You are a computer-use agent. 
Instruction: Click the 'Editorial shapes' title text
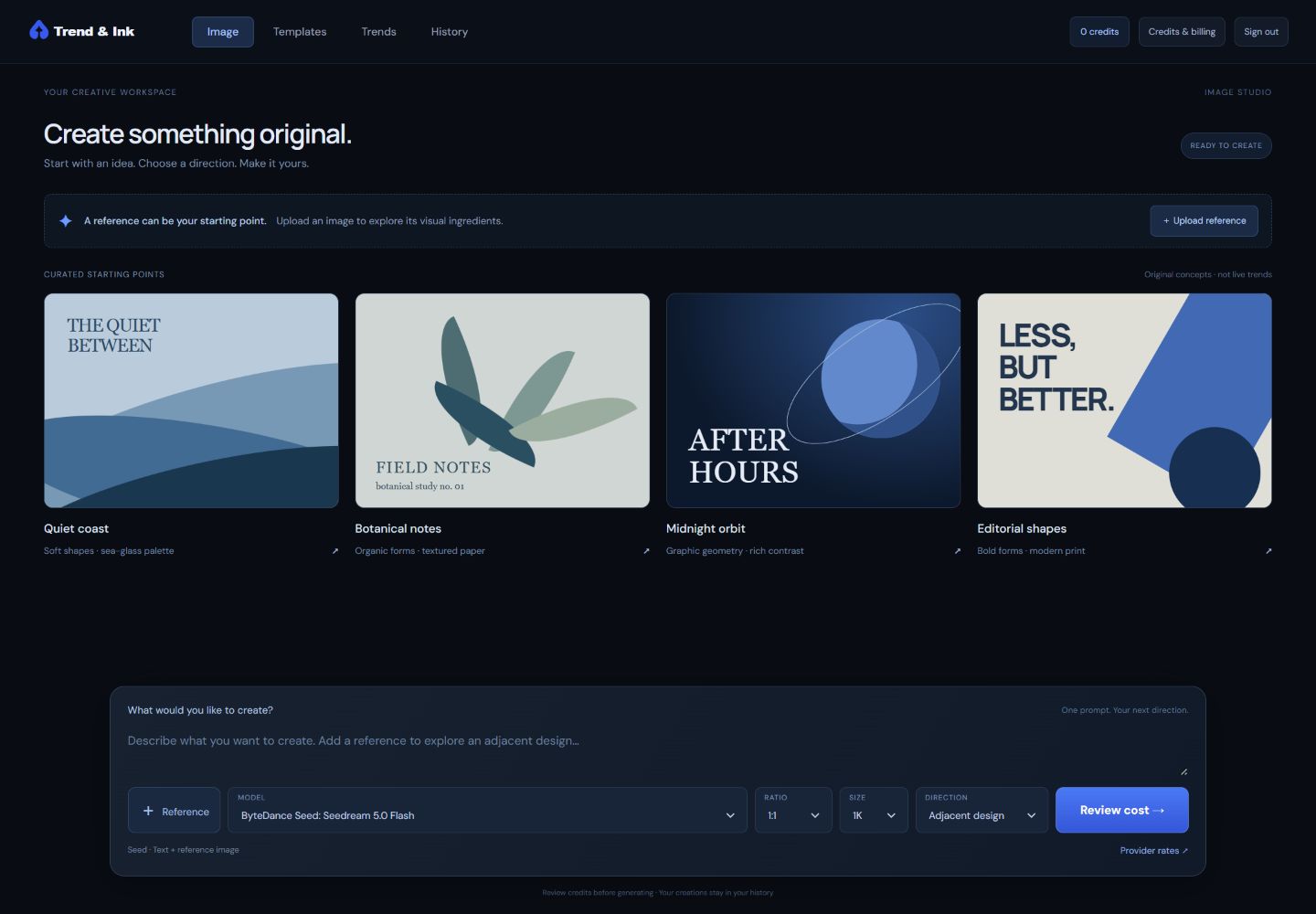1022,528
